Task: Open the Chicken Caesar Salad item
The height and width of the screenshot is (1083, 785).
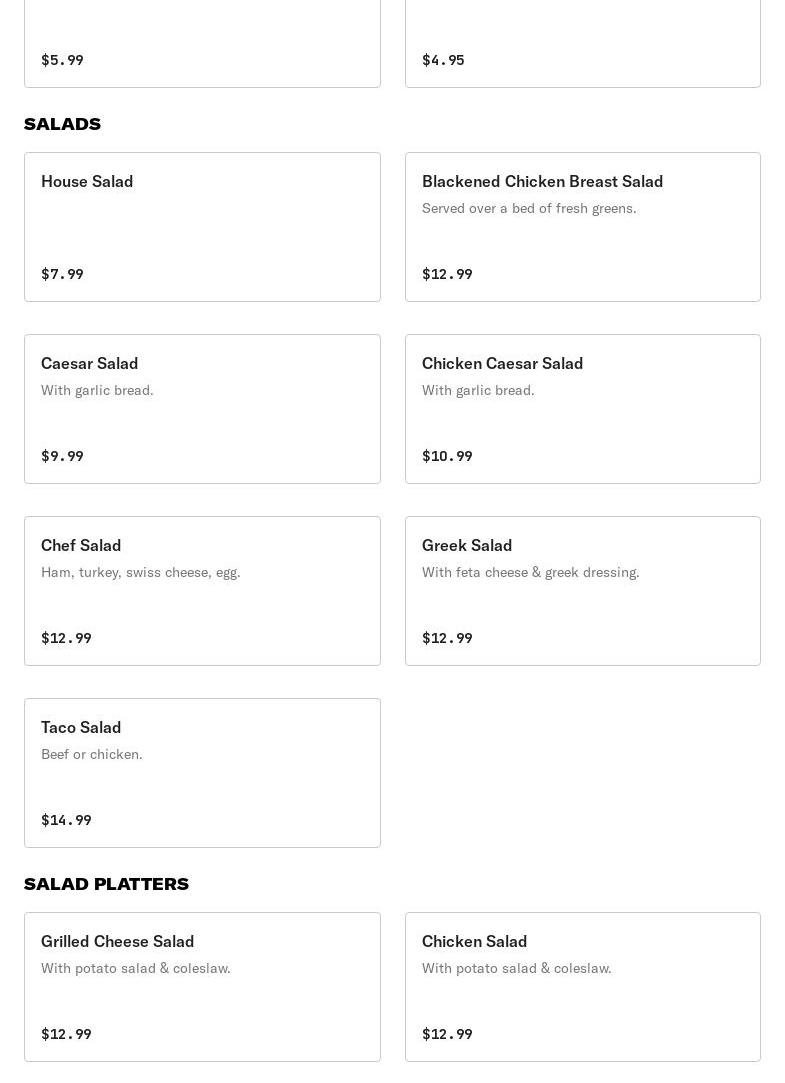Action: tap(582, 409)
